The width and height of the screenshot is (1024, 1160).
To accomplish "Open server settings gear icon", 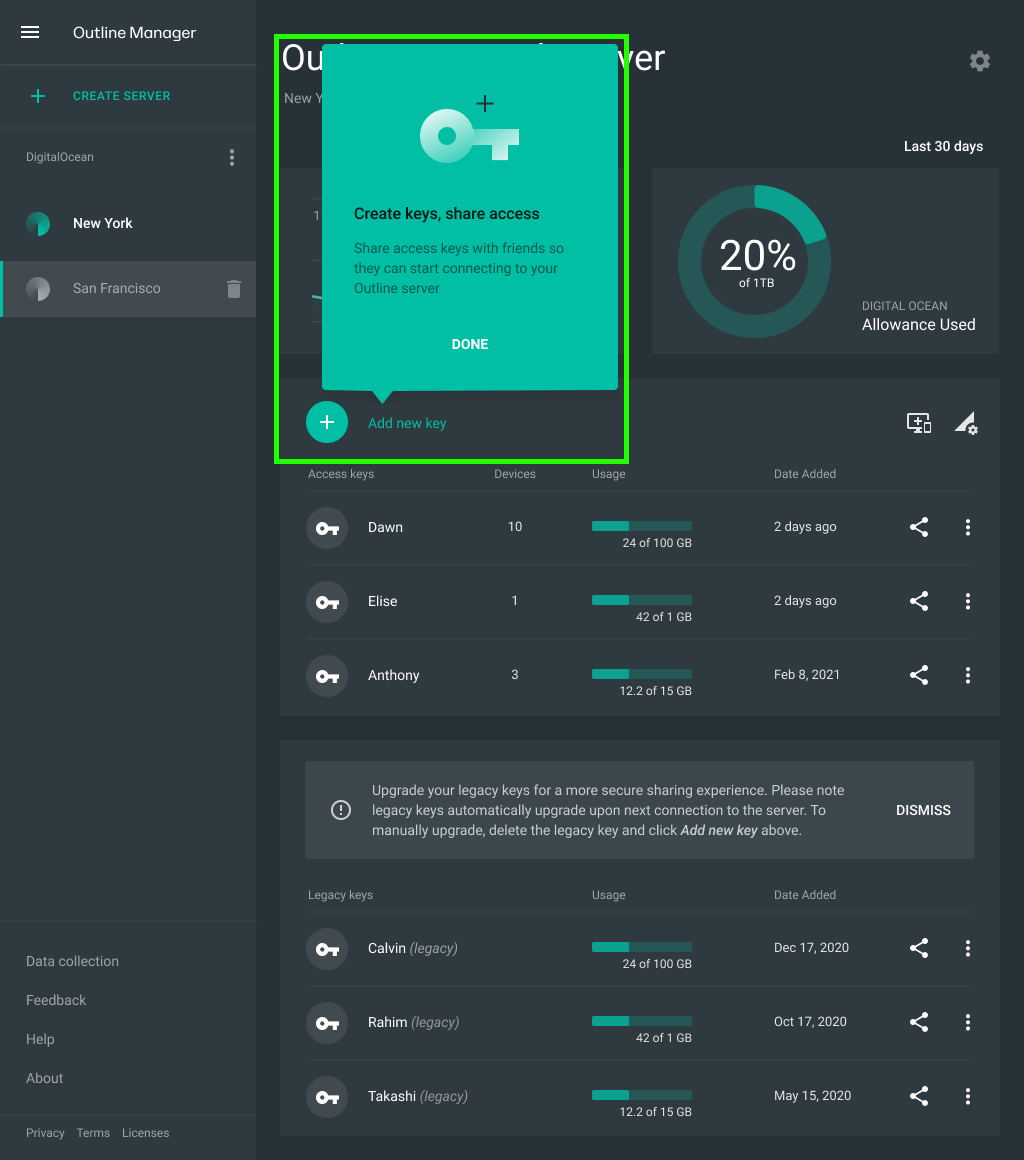I will (980, 61).
